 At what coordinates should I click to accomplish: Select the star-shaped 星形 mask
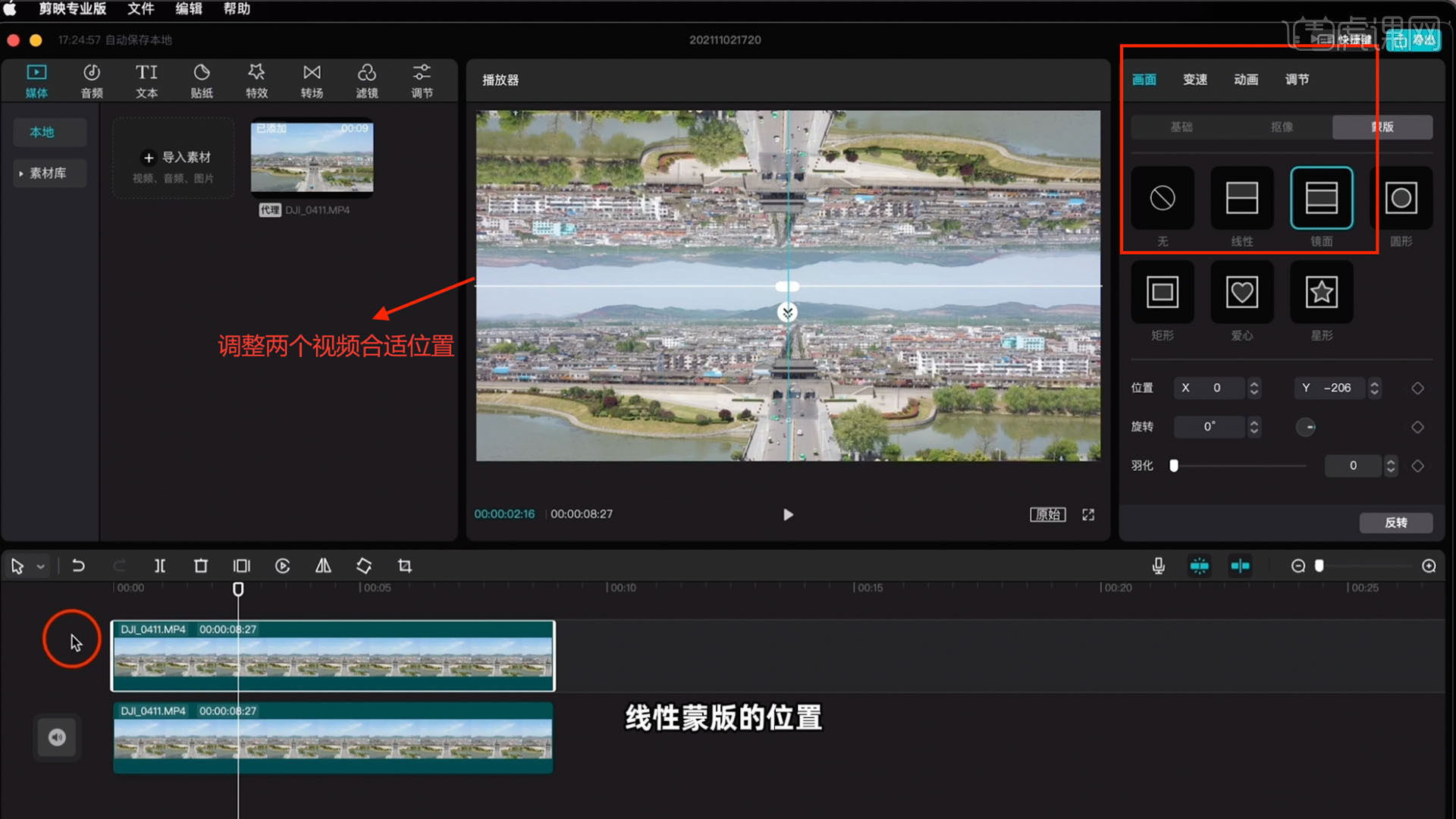click(x=1321, y=293)
